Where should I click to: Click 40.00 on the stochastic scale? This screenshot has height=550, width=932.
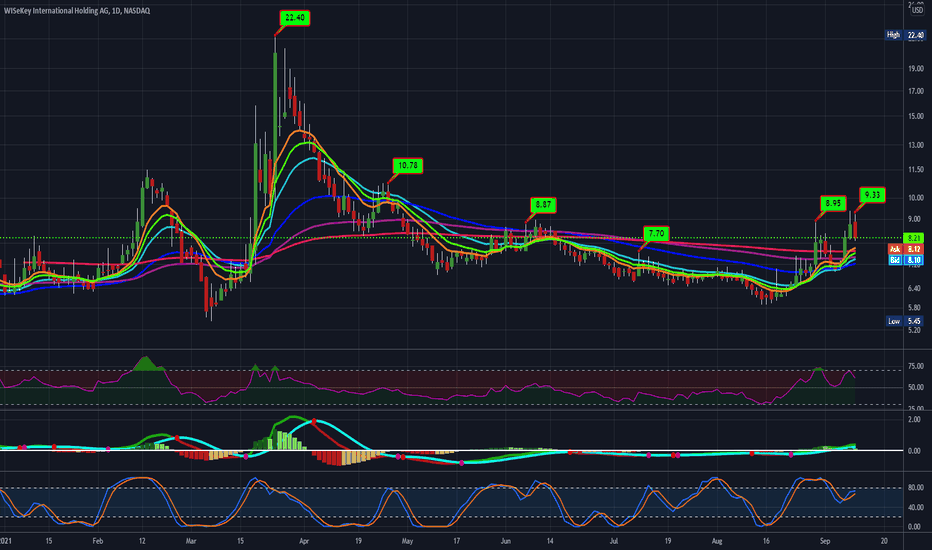tap(915, 507)
